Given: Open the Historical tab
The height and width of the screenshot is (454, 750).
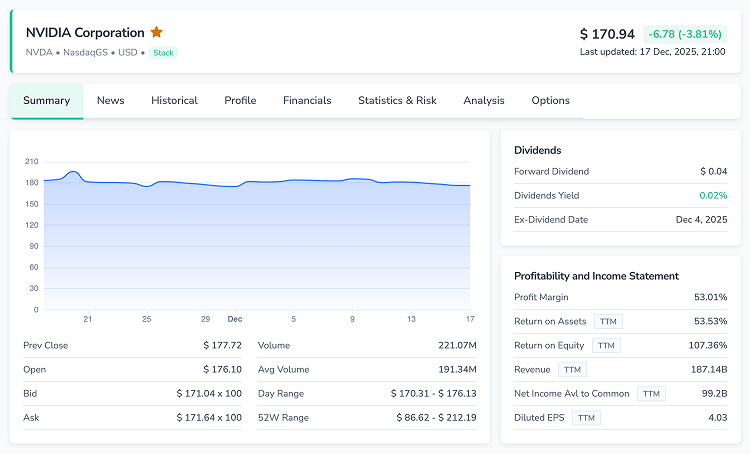Looking at the screenshot, I should point(174,100).
